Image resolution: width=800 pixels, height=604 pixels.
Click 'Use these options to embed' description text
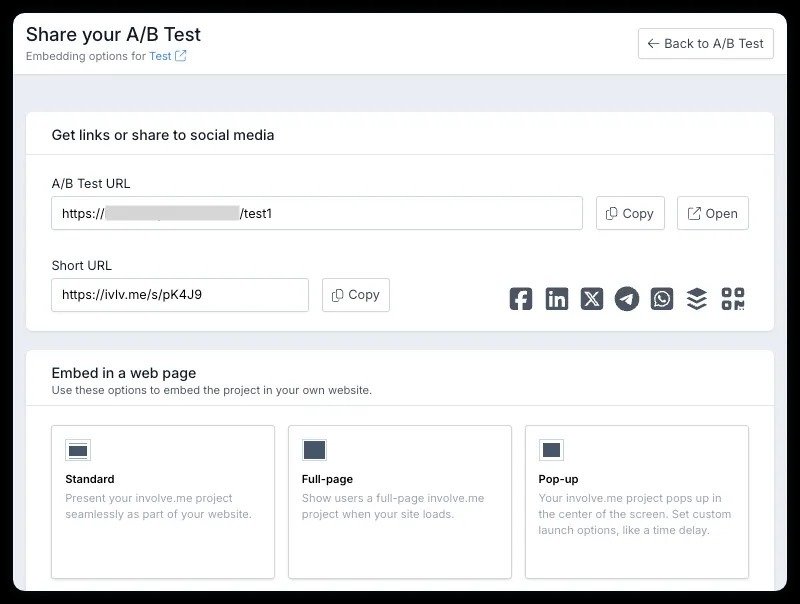tap(212, 390)
